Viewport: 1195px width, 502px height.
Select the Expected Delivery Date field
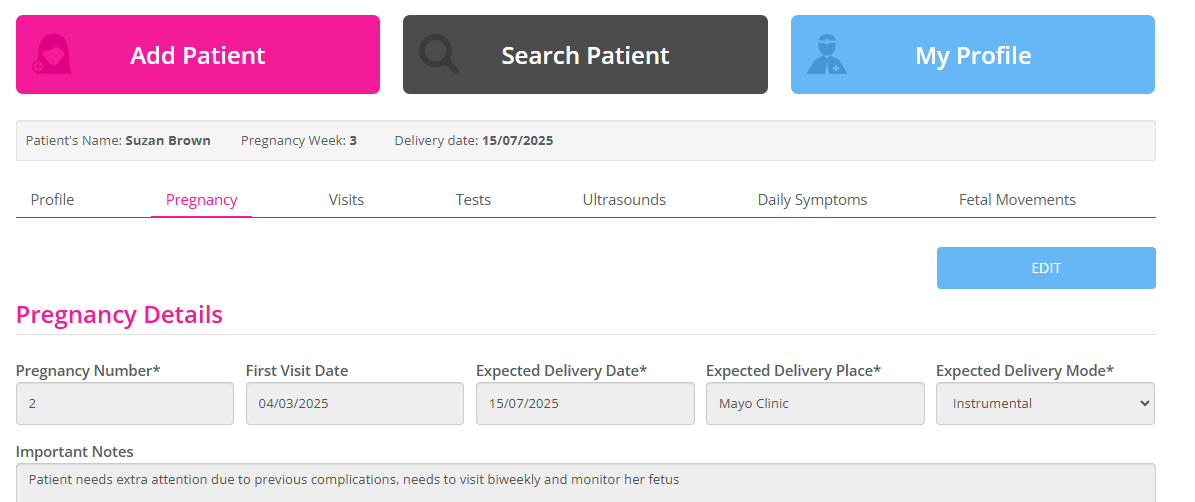point(585,404)
